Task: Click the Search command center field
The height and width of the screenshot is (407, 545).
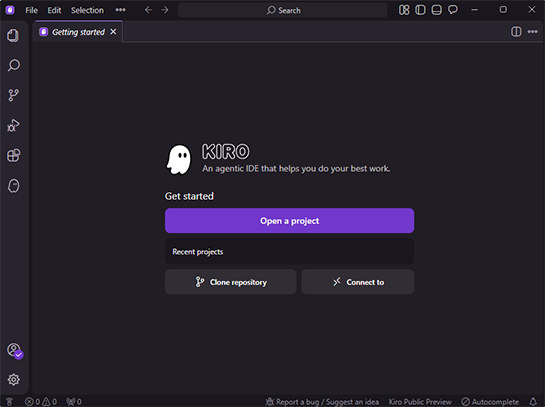Action: click(x=283, y=10)
